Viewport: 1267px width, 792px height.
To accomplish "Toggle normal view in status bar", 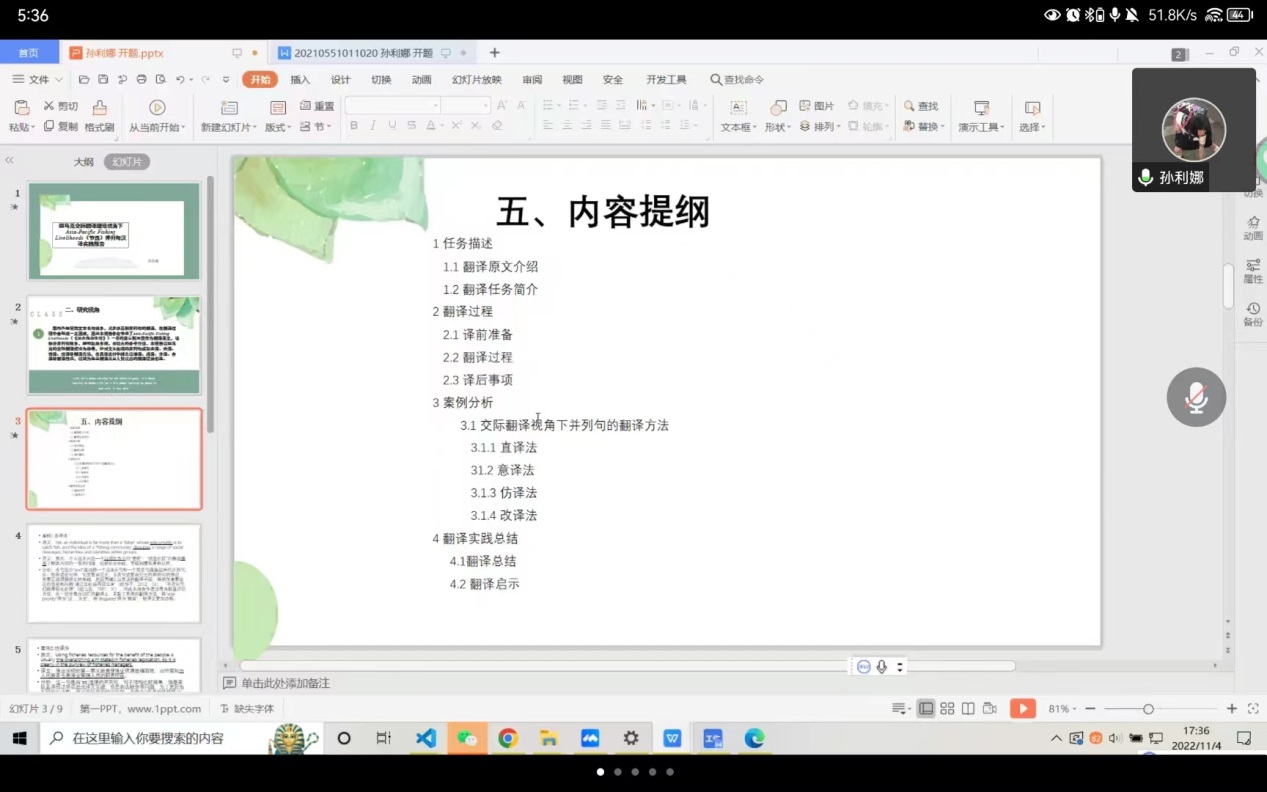I will pyautogui.click(x=926, y=709).
